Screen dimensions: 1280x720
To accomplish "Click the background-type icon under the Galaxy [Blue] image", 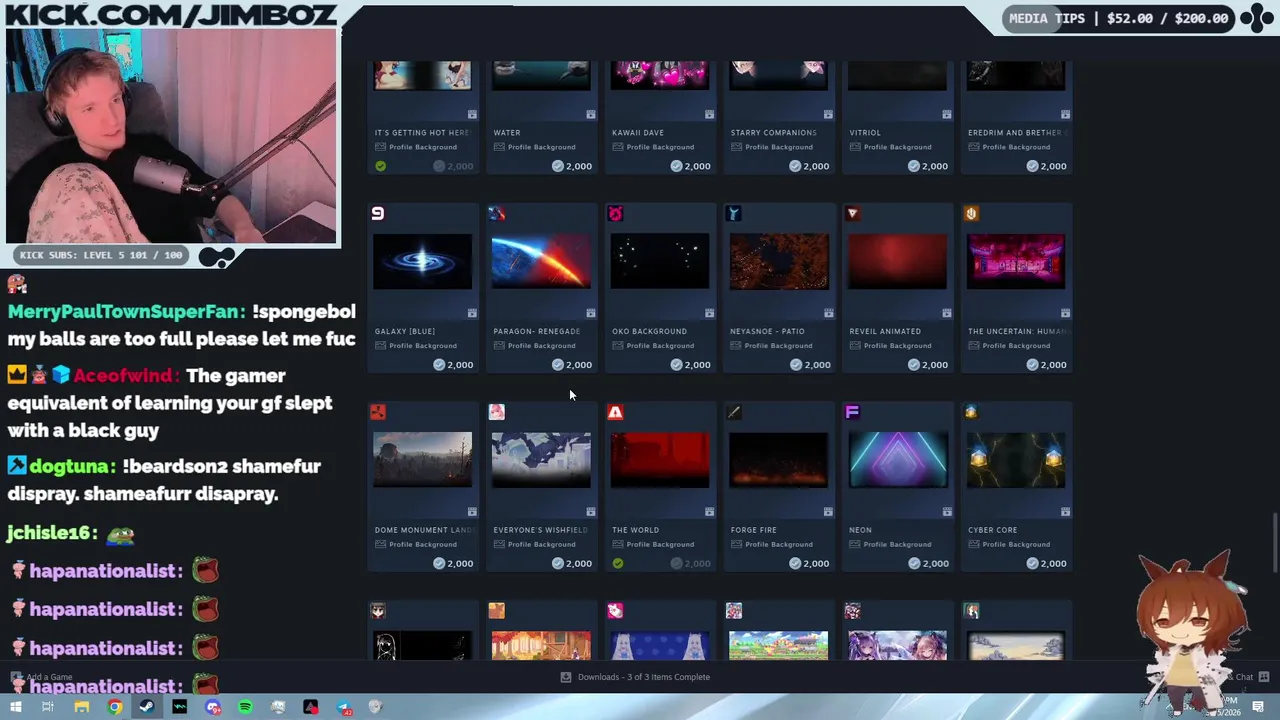I will [472, 313].
